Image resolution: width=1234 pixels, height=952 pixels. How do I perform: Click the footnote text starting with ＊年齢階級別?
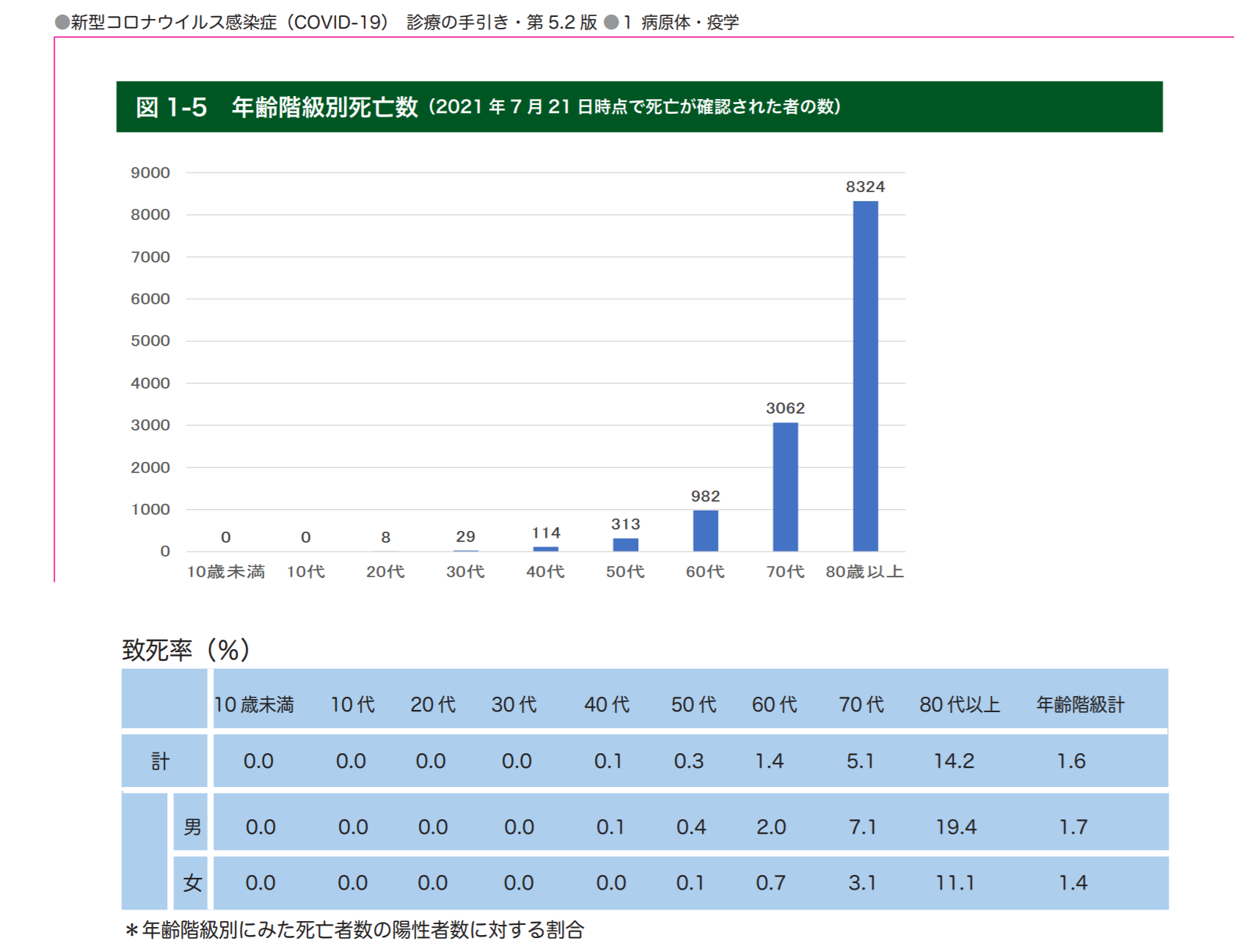click(x=355, y=930)
